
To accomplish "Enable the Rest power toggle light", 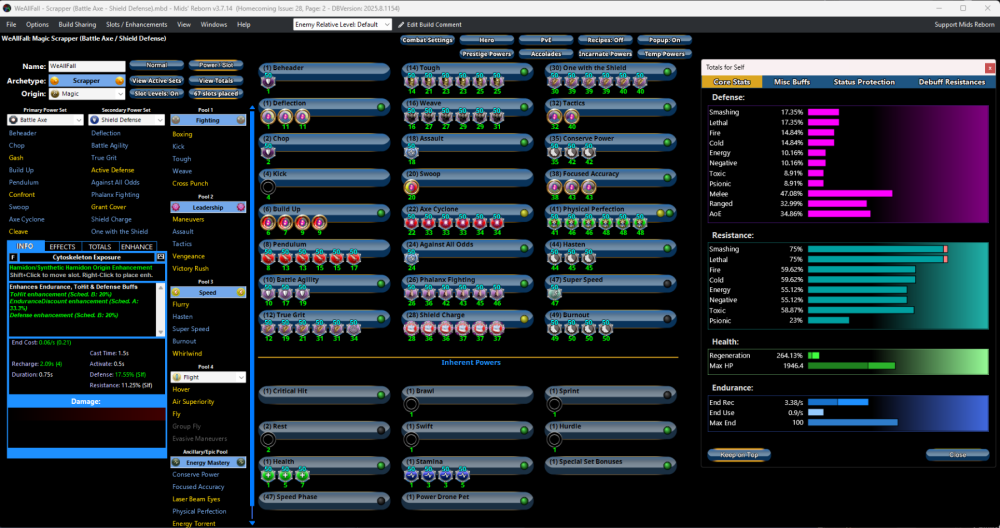I will 381,426.
